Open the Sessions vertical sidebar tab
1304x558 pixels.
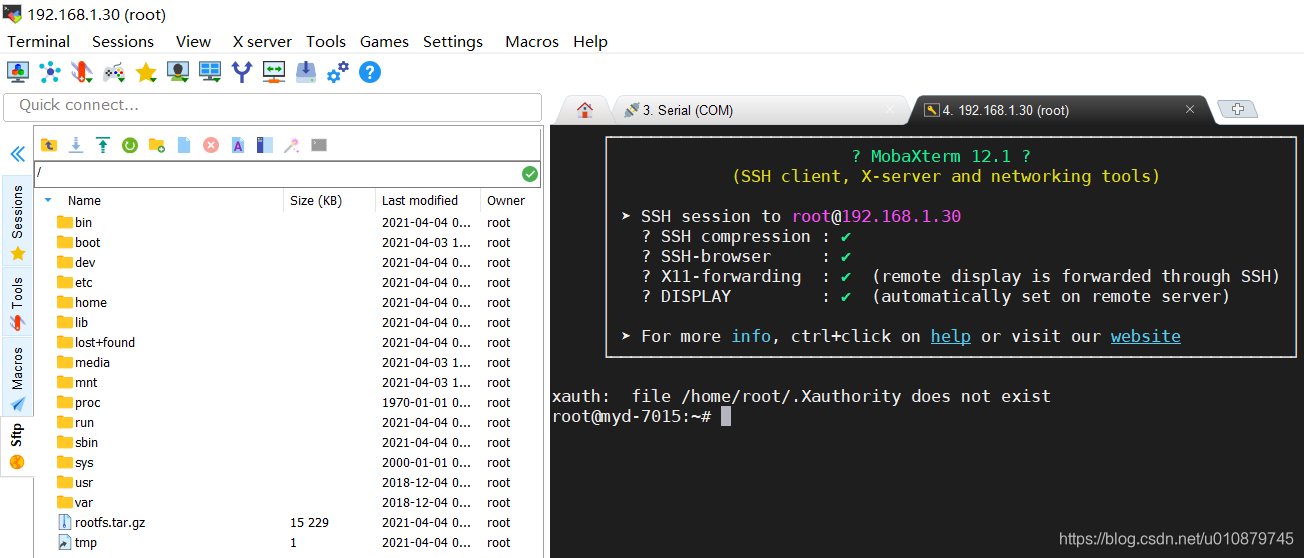coord(17,221)
